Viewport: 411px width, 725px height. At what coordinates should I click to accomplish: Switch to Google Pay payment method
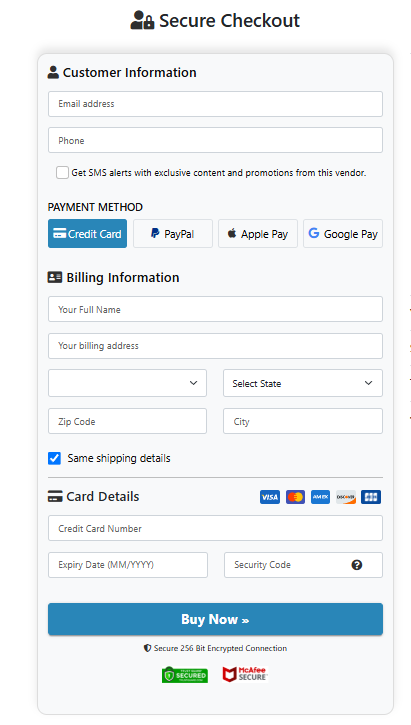tap(343, 233)
